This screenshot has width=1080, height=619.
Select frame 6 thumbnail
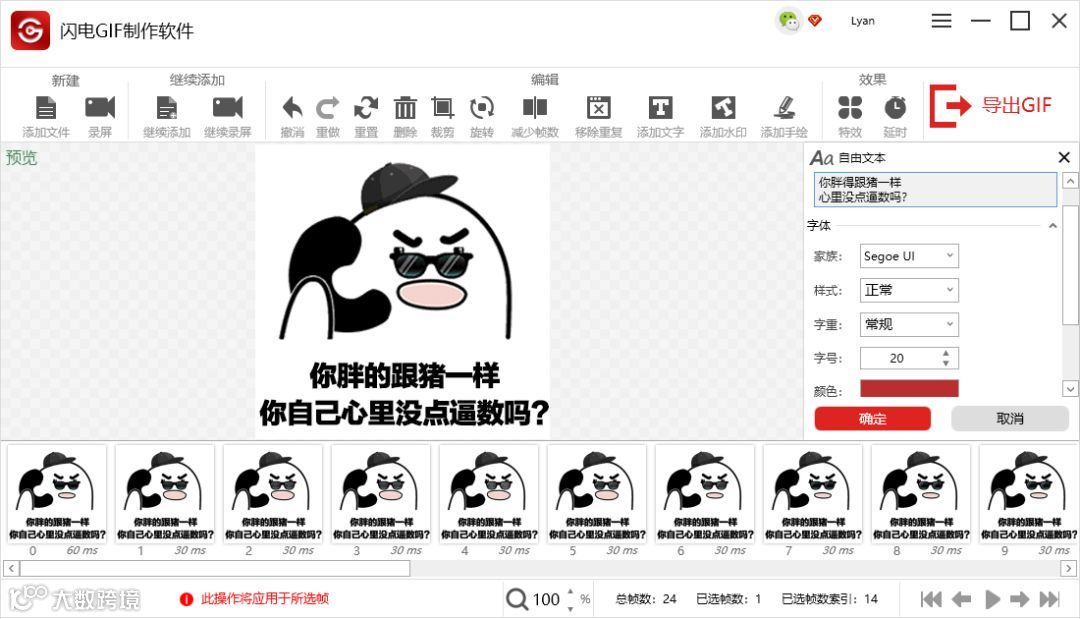(705, 494)
